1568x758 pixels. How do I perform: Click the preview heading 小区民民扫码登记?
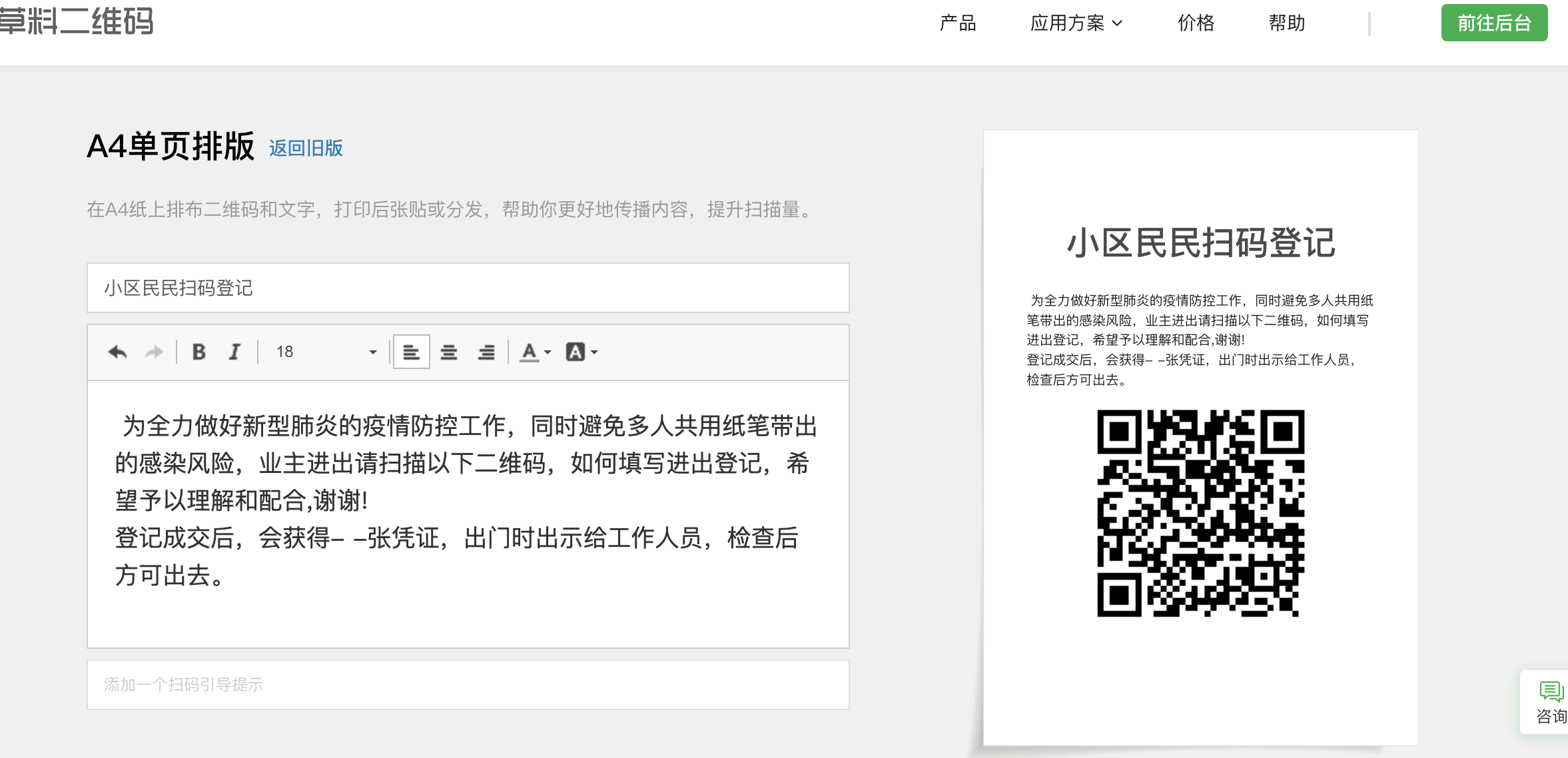(x=1201, y=242)
